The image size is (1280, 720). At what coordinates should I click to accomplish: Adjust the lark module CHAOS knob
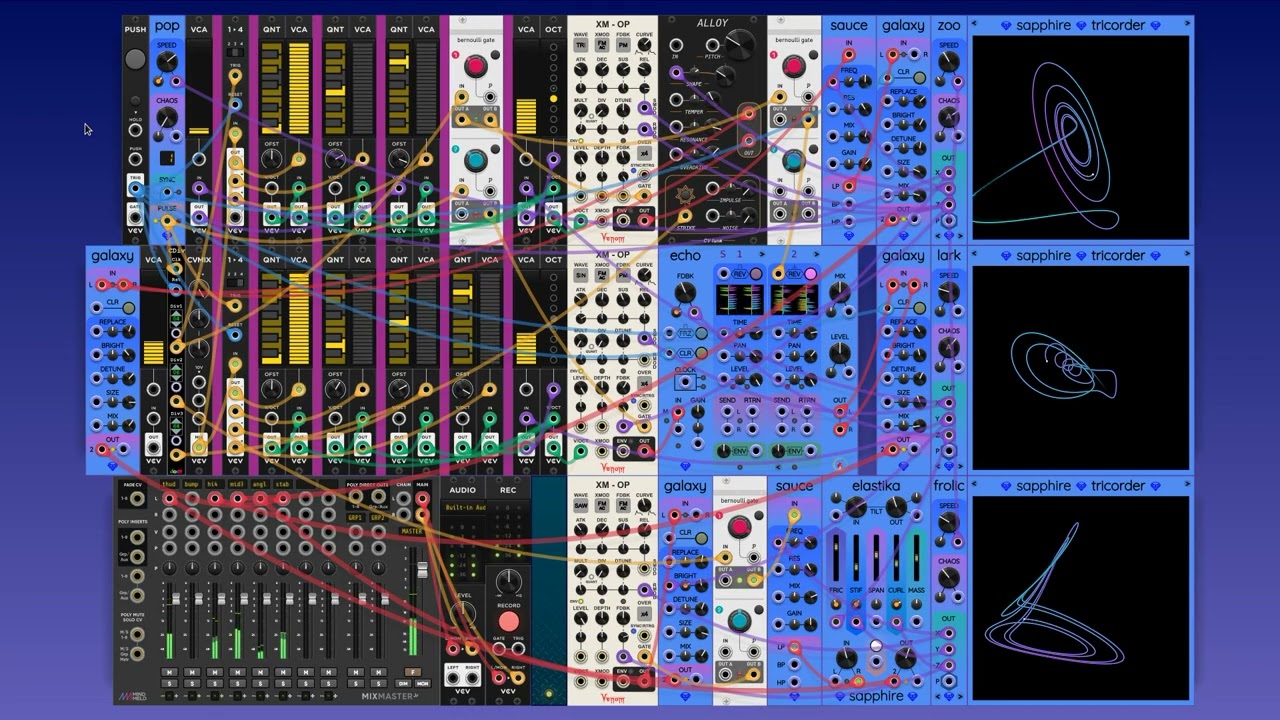pos(948,349)
